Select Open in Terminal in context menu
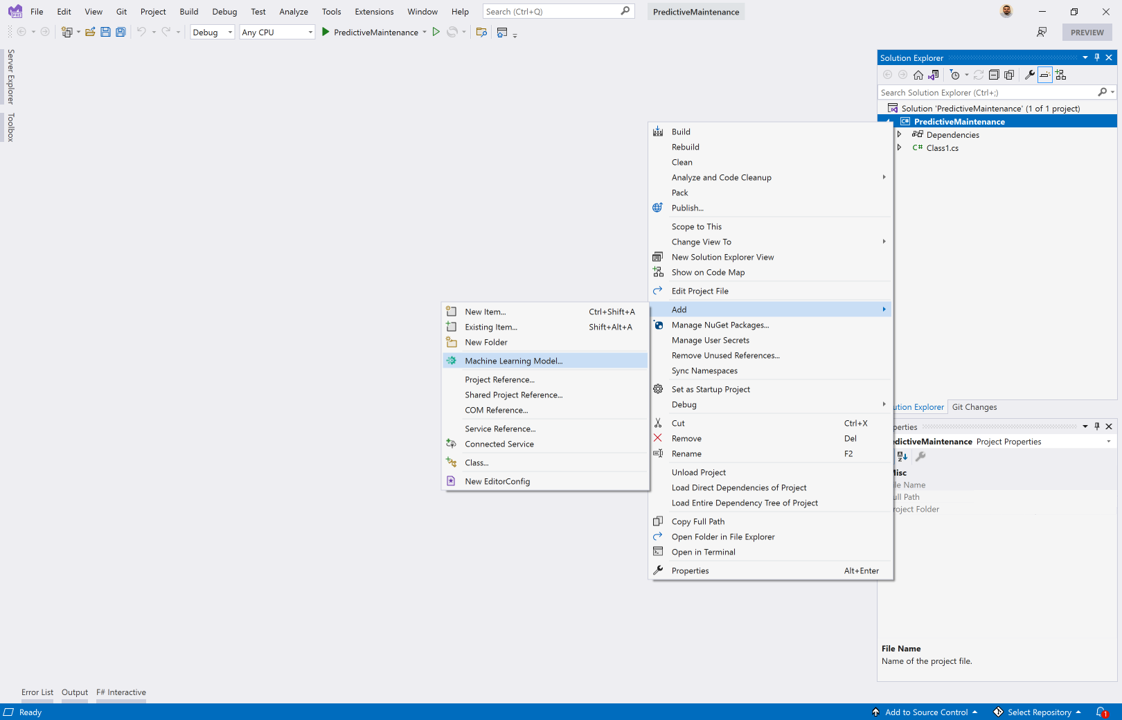The height and width of the screenshot is (720, 1122). [x=771, y=552]
